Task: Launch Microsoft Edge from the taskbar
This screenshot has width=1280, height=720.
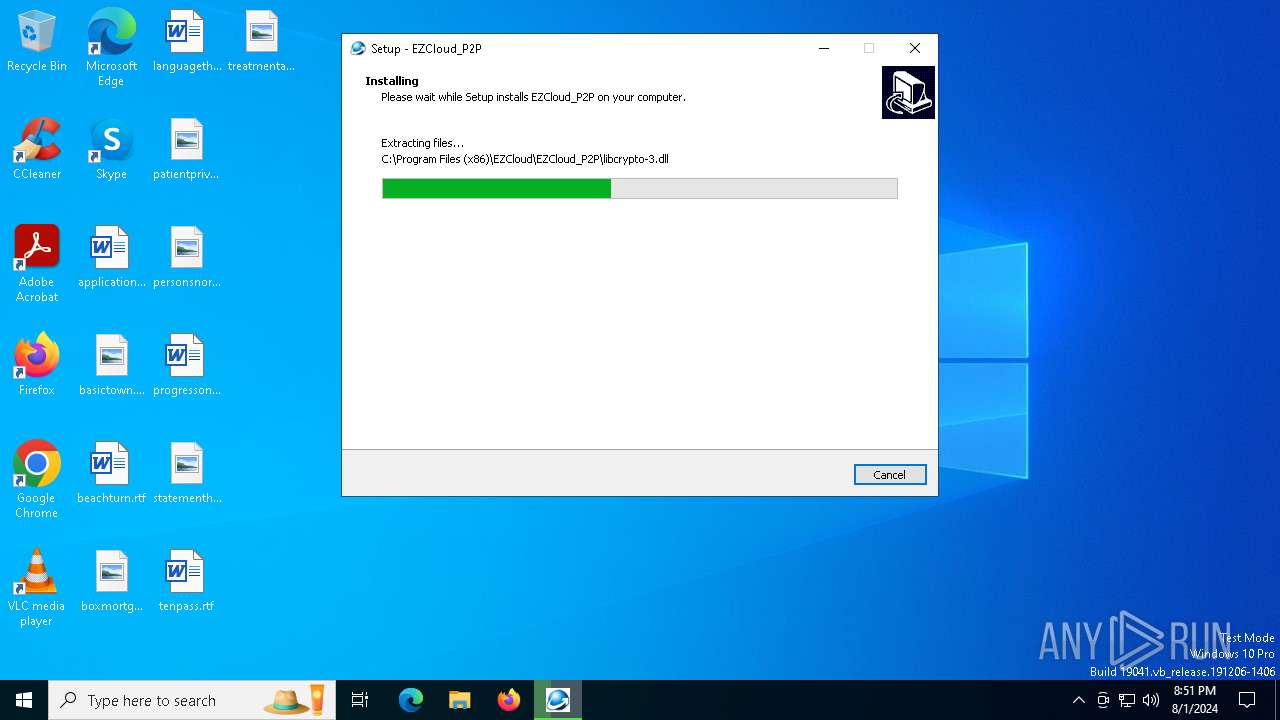Action: click(x=411, y=700)
